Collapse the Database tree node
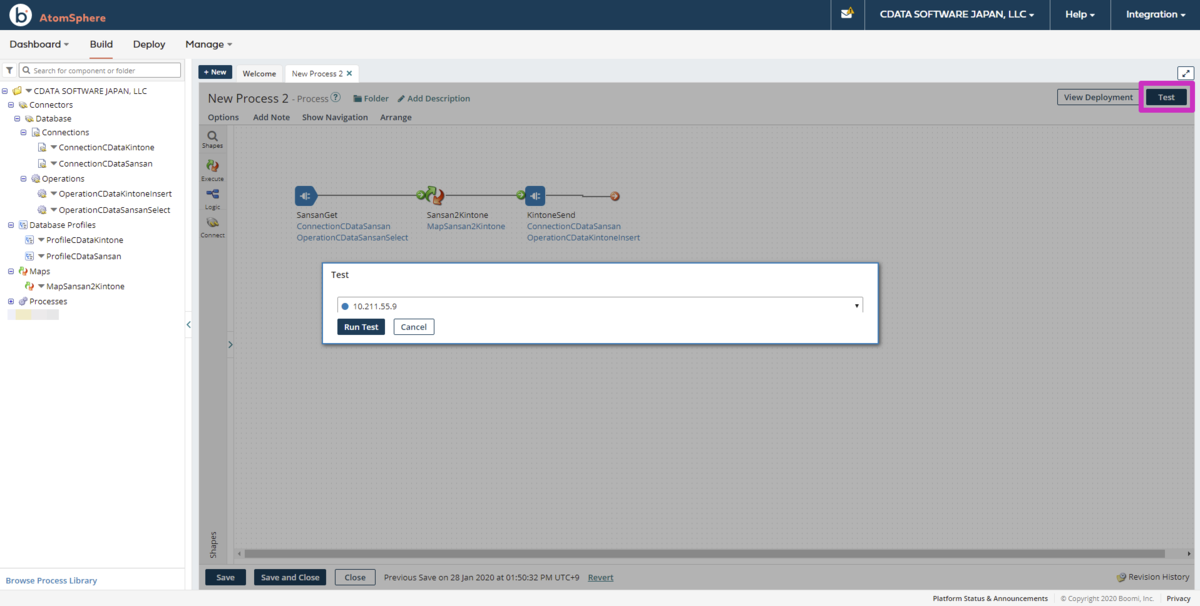The image size is (1200, 606). 17,118
